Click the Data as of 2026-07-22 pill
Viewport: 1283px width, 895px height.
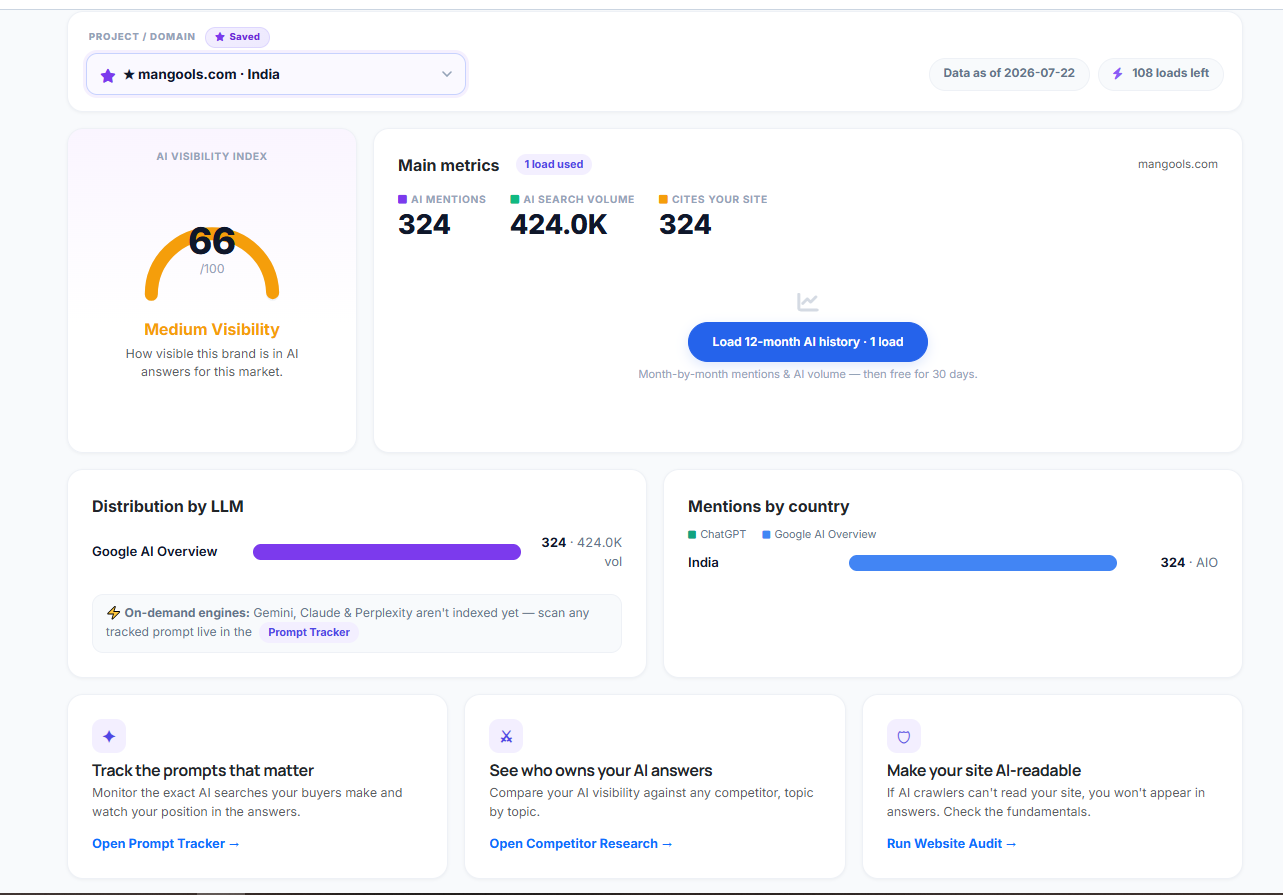1009,74
